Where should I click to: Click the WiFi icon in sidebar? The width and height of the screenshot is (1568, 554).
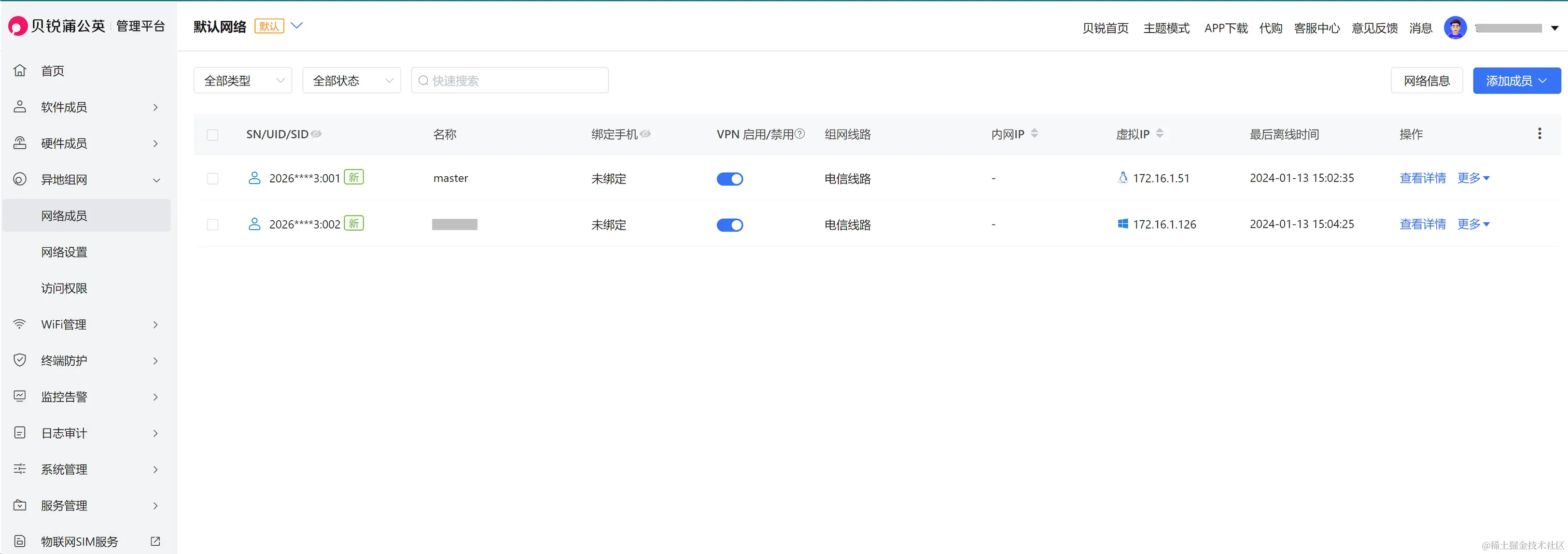[x=20, y=324]
